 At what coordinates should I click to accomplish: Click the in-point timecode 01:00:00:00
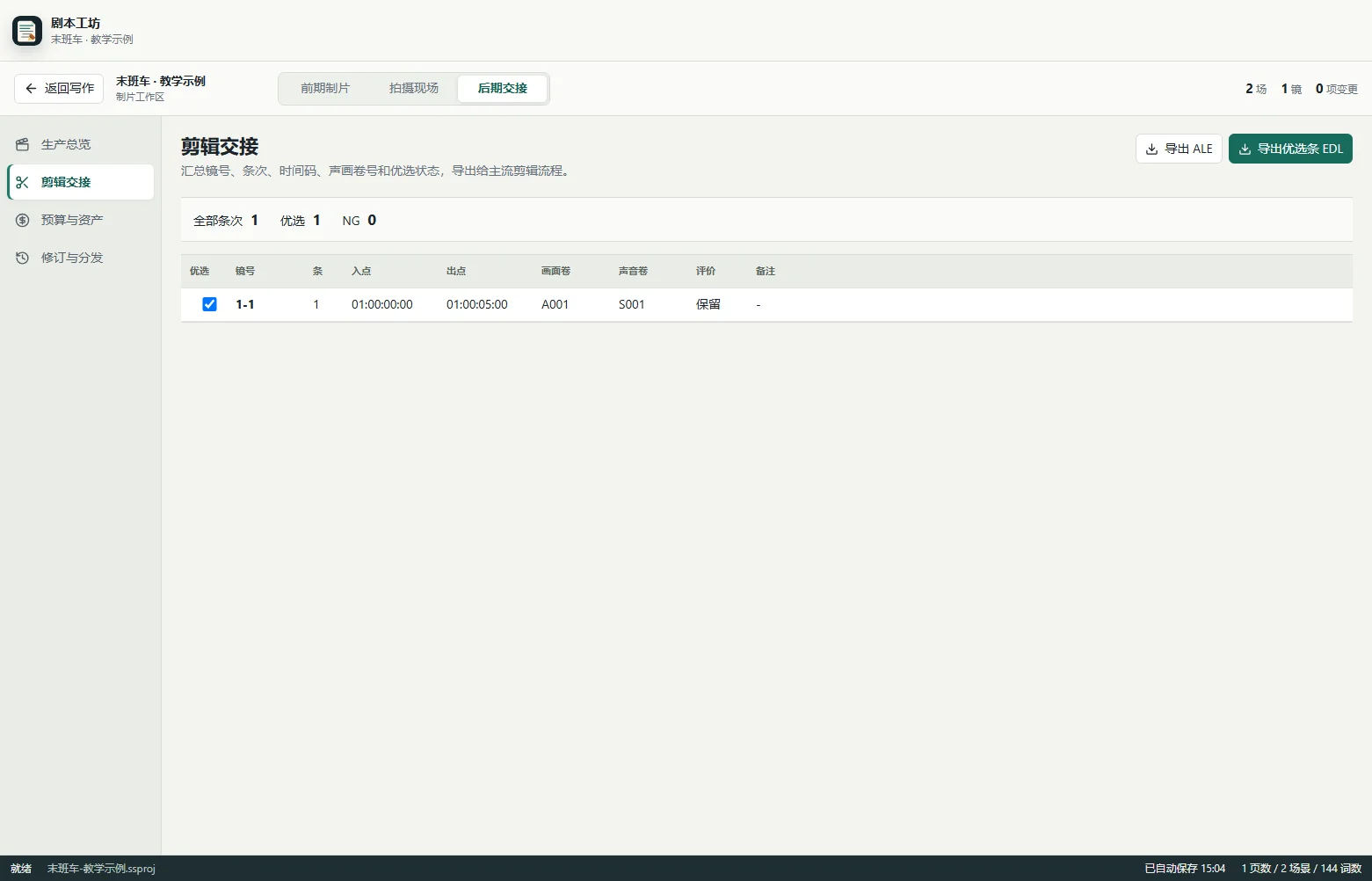click(x=382, y=304)
